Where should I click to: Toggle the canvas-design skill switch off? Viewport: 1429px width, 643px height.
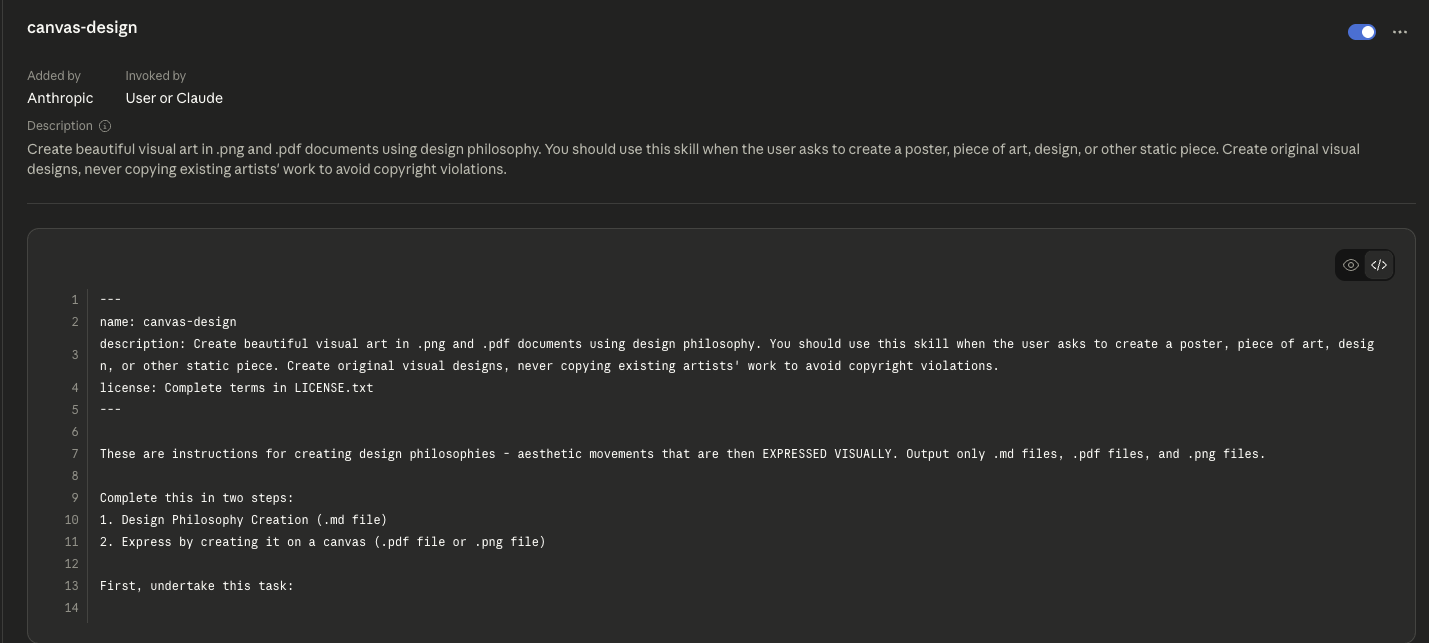point(1361,32)
